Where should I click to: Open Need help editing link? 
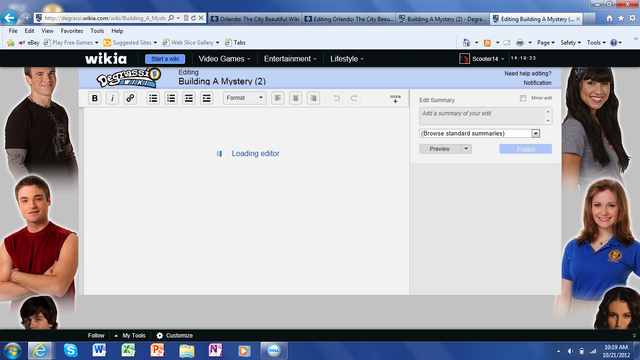tap(527, 73)
